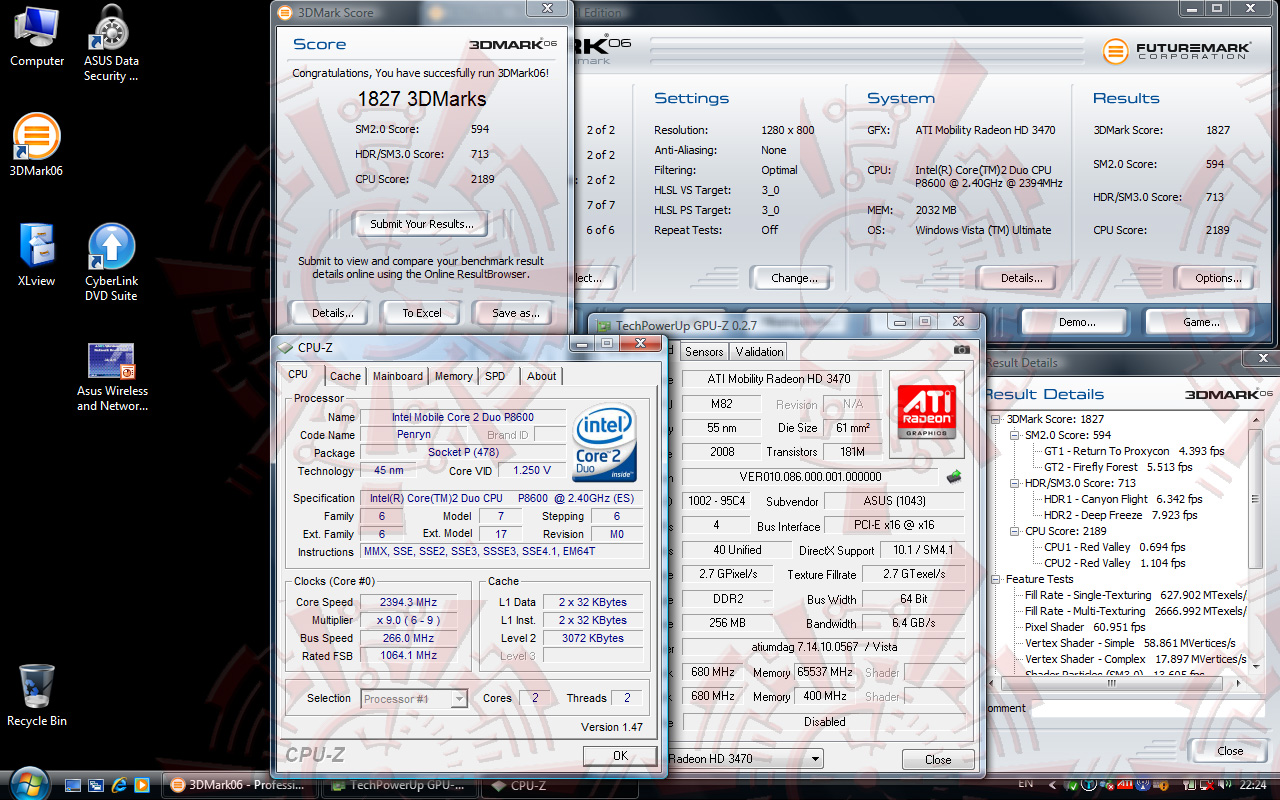Select the 3DMark06 desktop shortcut
Viewport: 1280px width, 800px height.
(37, 145)
